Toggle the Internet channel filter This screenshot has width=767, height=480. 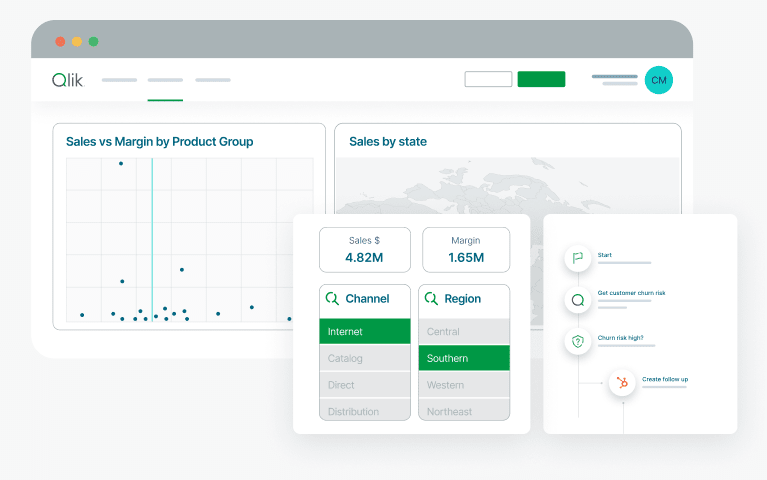coord(365,331)
